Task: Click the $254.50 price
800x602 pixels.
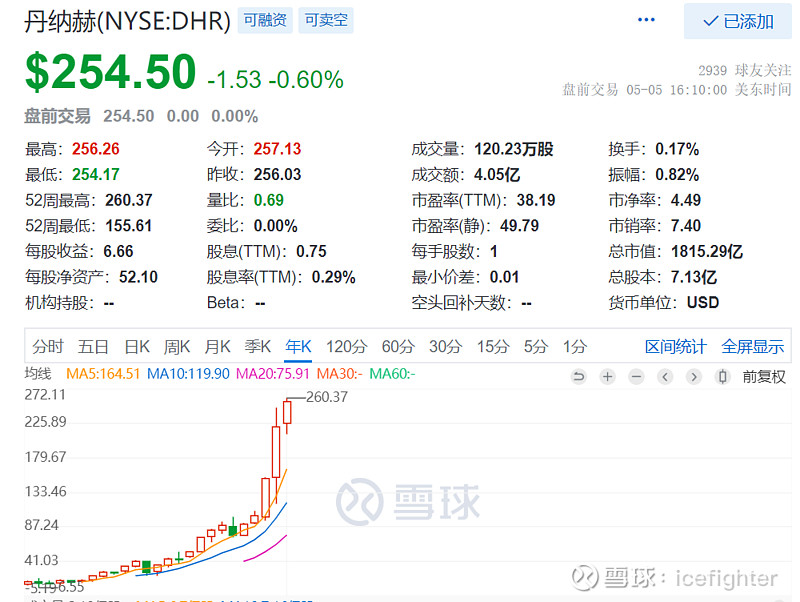Action: click(111, 71)
